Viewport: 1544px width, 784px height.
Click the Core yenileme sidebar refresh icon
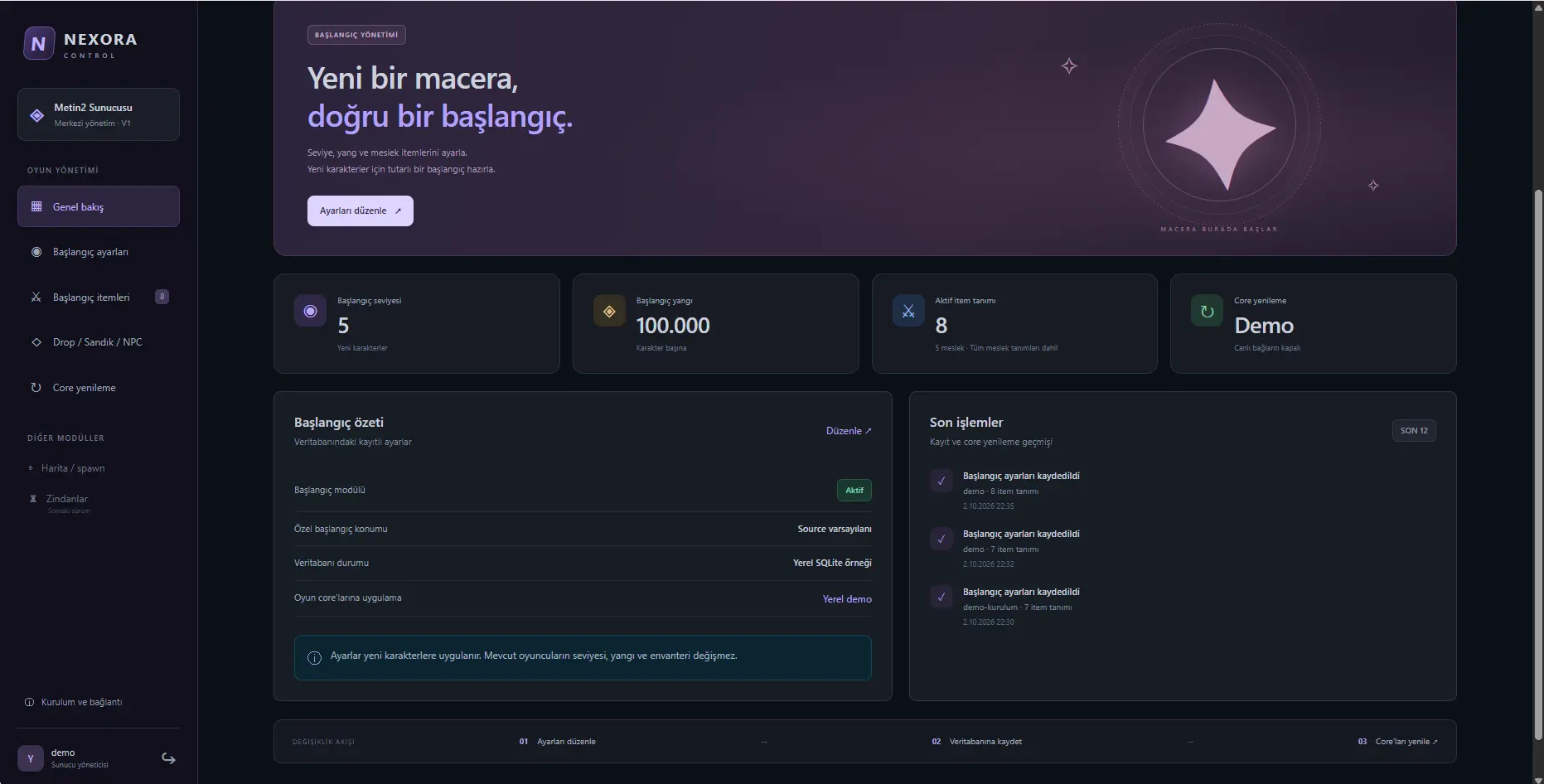point(36,388)
